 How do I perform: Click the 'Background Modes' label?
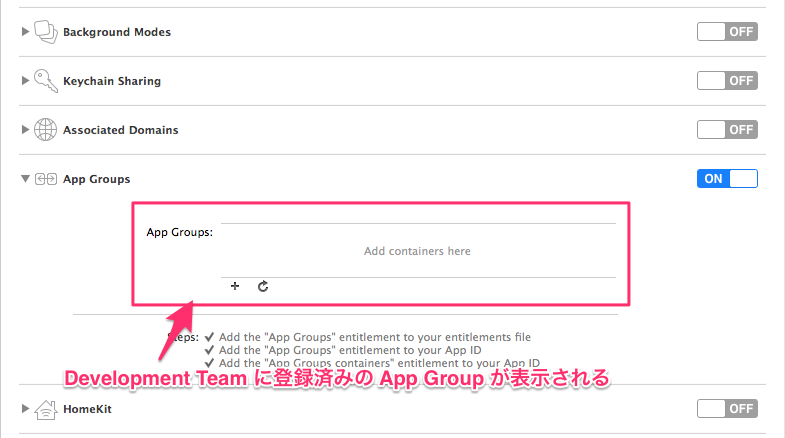[x=117, y=32]
